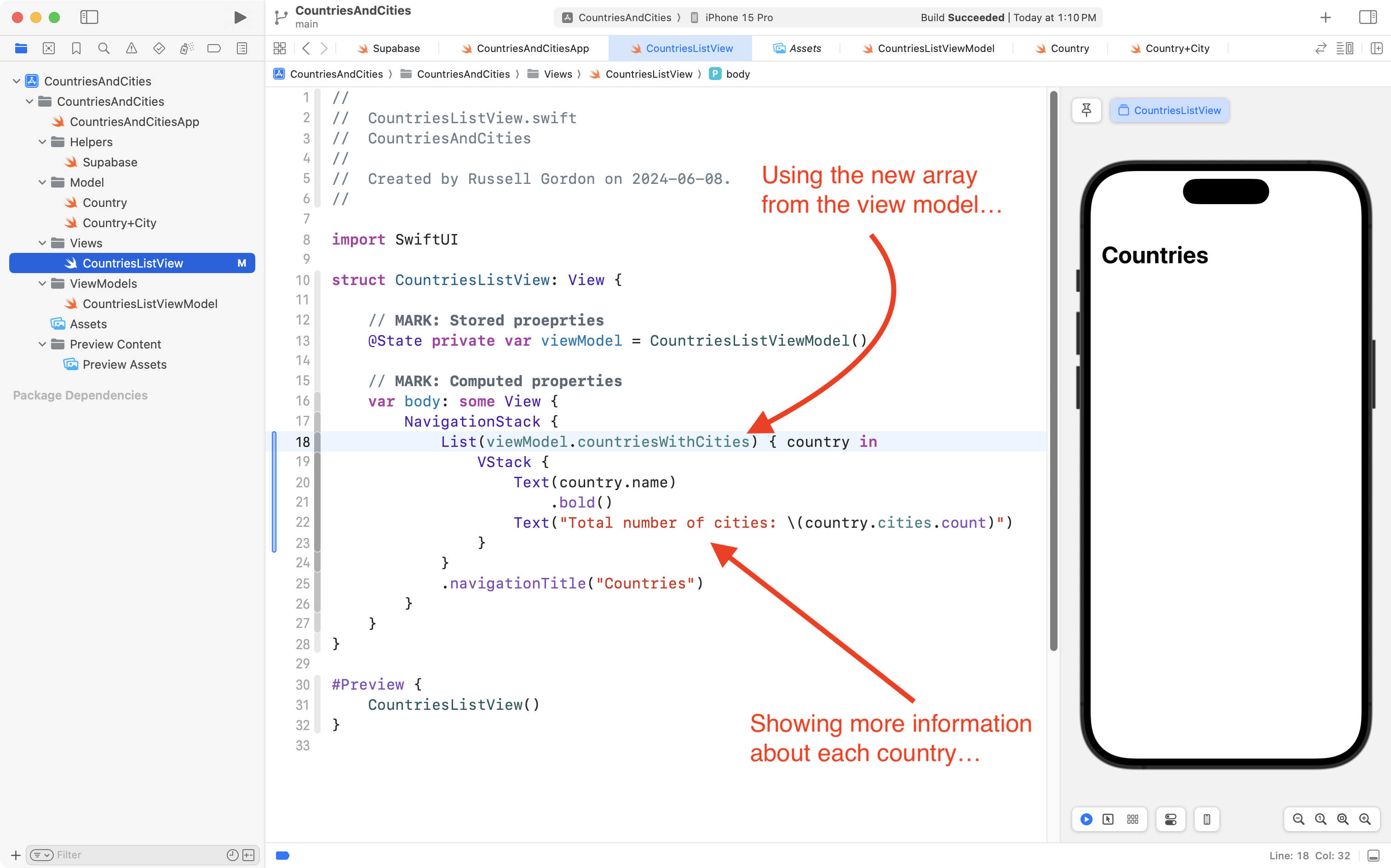Run the project with the Play button
Image resolution: width=1391 pixels, height=868 pixels.
click(x=240, y=17)
